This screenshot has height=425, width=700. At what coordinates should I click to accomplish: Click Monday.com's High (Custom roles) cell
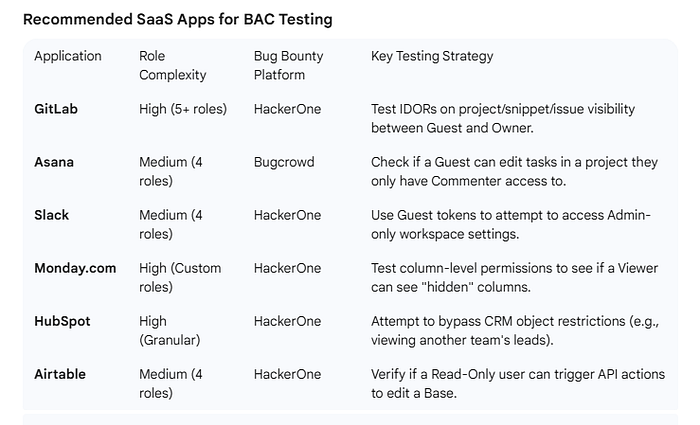(x=180, y=277)
